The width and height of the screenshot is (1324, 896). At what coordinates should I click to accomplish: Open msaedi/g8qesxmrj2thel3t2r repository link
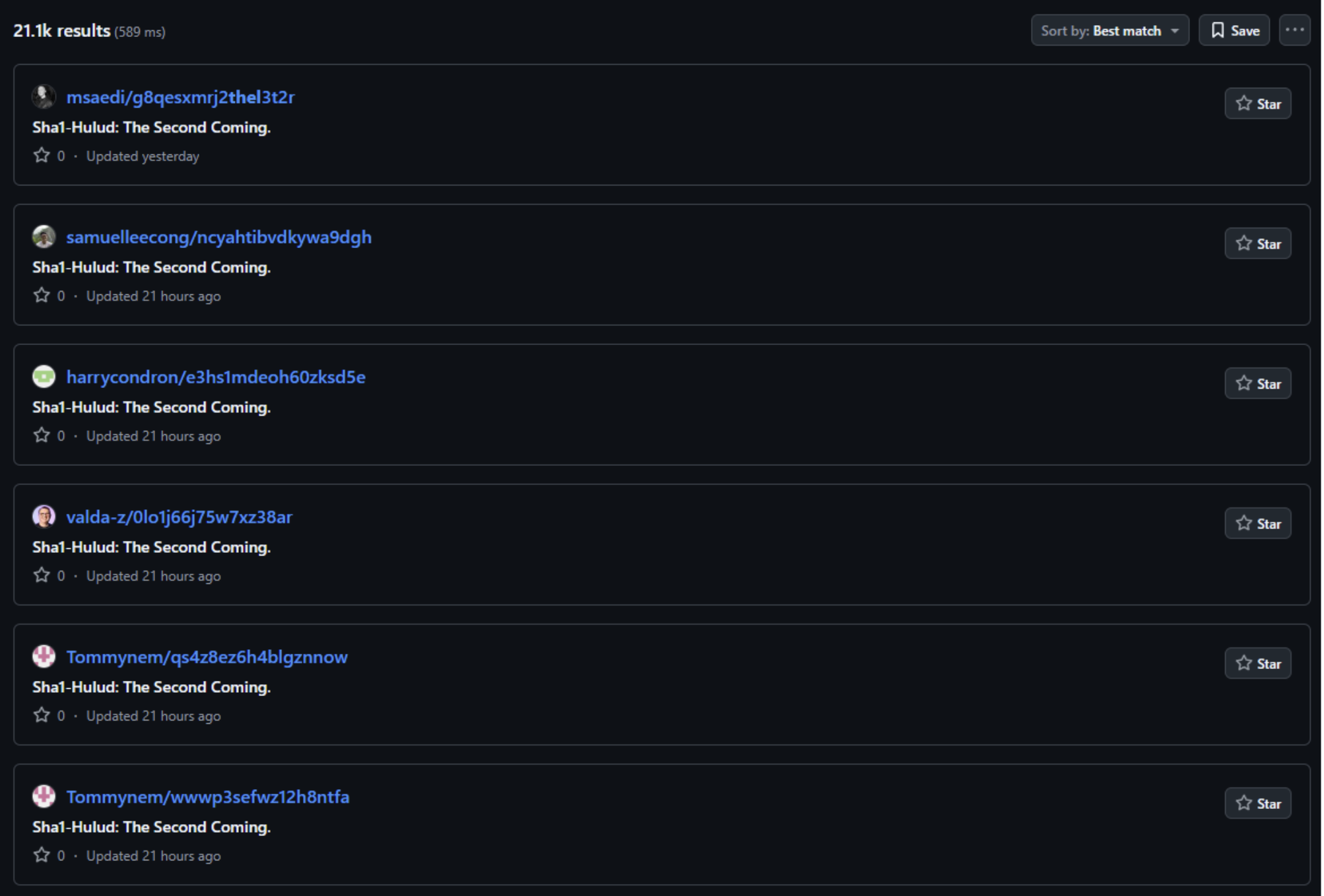coord(180,97)
